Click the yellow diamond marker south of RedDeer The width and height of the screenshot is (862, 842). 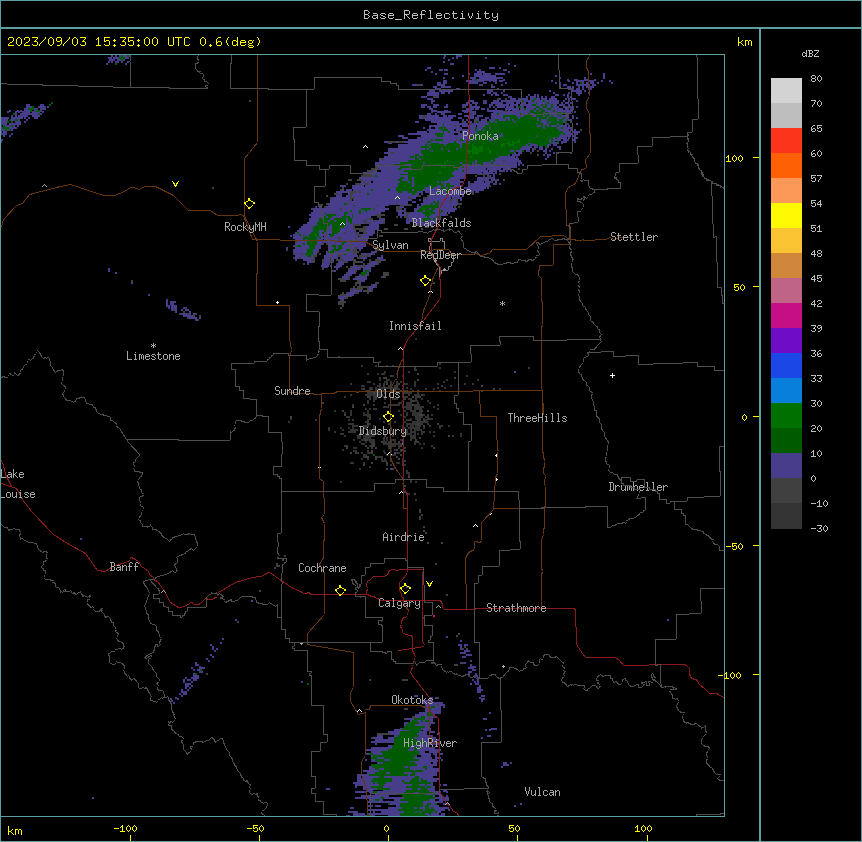coord(426,281)
